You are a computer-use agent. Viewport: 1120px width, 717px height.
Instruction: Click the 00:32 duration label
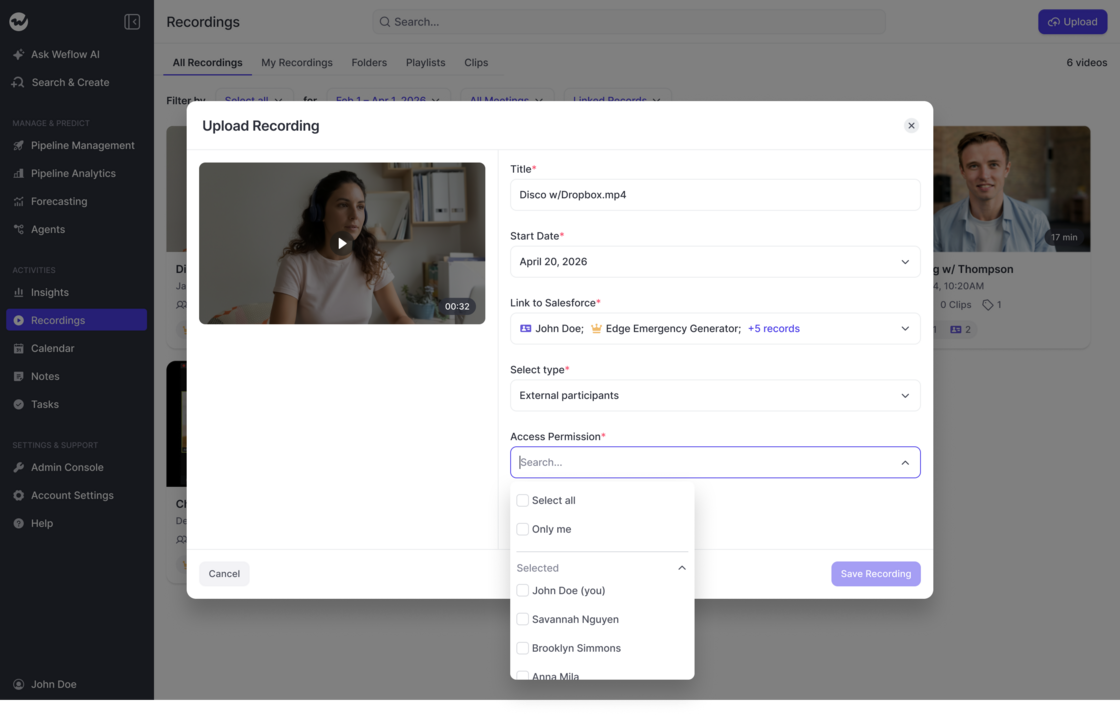(x=457, y=306)
